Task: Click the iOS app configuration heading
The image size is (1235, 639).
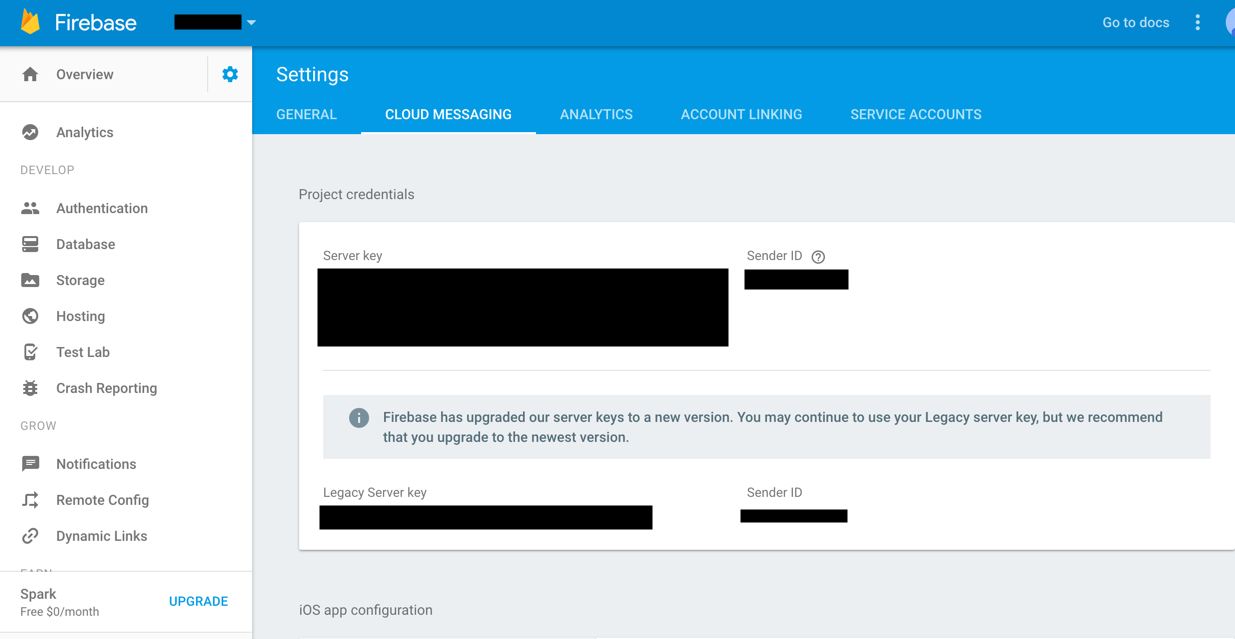Action: click(x=366, y=610)
